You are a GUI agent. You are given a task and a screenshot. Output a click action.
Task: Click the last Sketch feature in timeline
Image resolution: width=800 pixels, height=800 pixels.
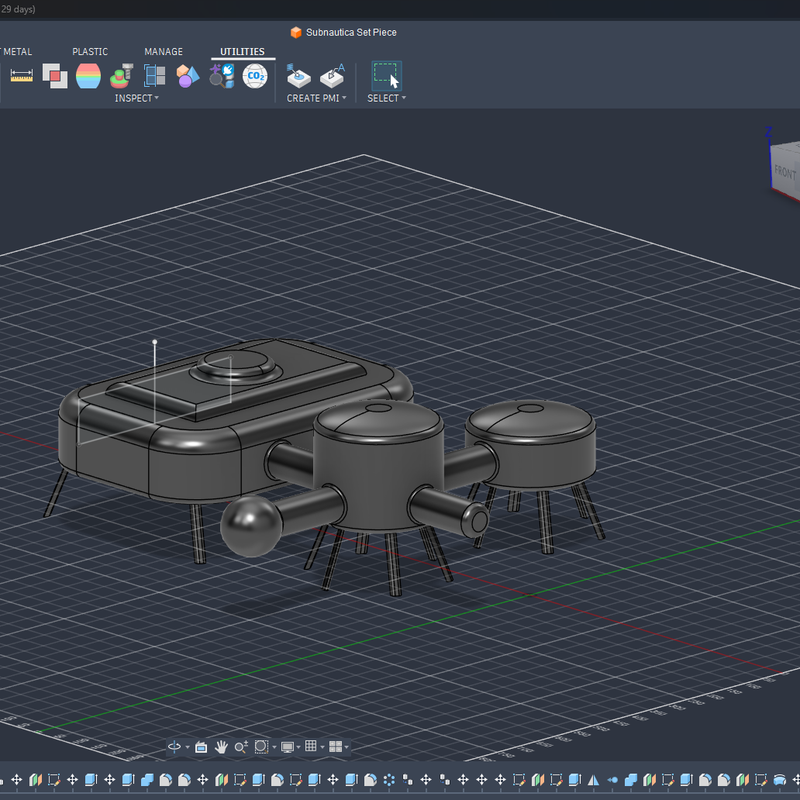pos(761,780)
